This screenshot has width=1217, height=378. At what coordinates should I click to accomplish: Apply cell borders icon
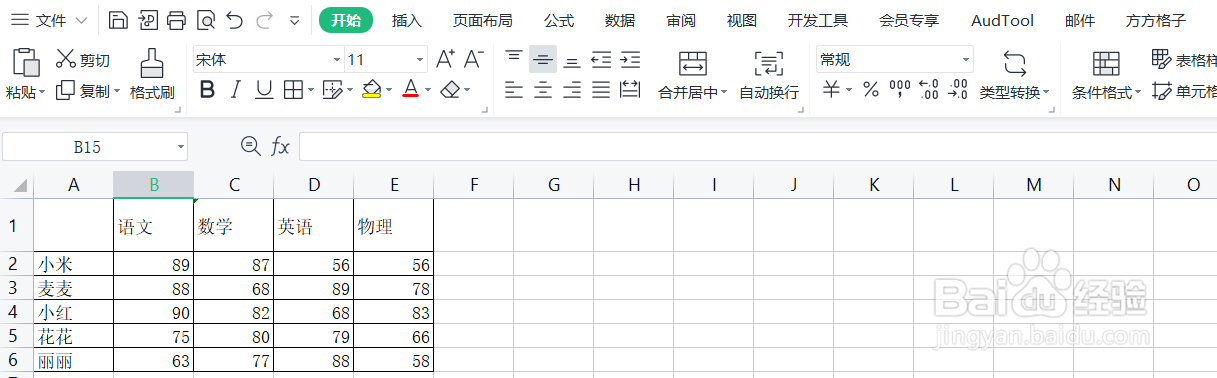pos(293,91)
